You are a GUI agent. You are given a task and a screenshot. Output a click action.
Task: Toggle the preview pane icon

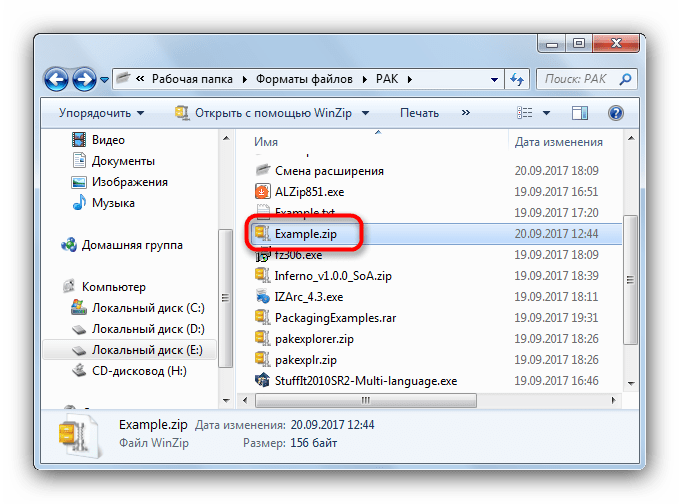coord(580,113)
